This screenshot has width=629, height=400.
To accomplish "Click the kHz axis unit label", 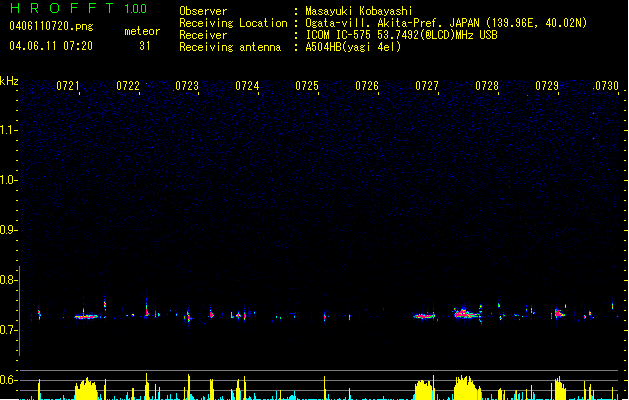I will (9, 81).
